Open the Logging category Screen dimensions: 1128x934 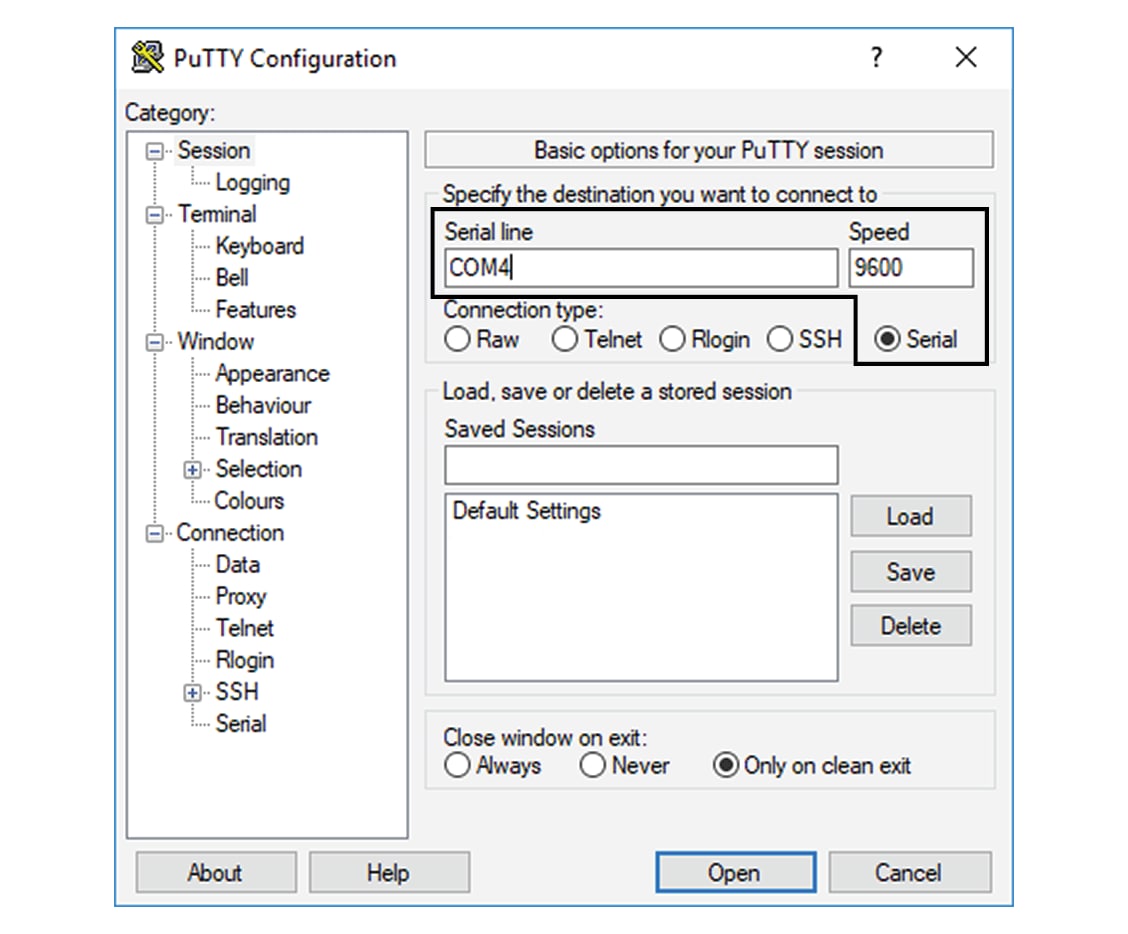[x=253, y=183]
